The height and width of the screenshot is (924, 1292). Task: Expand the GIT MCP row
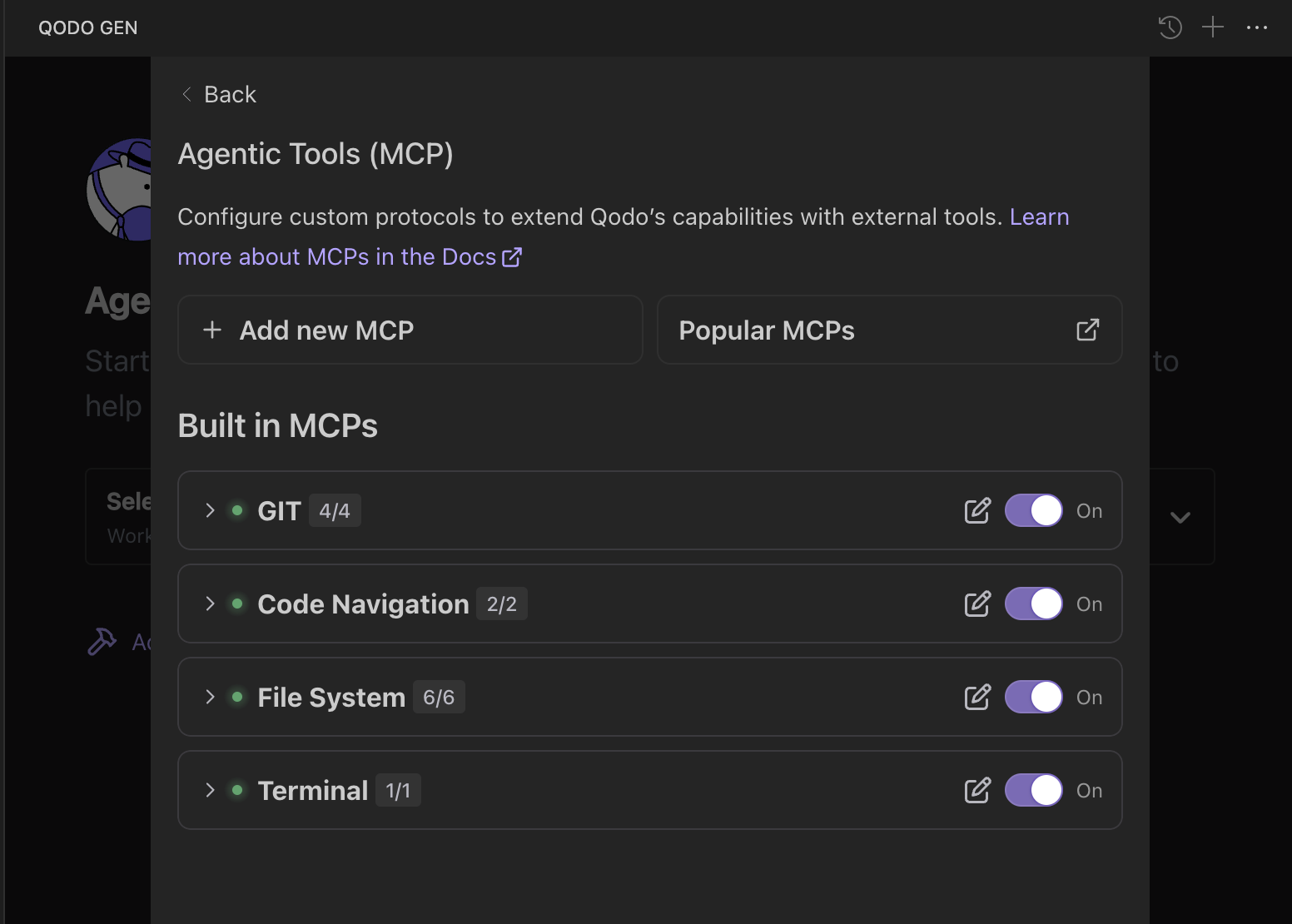click(210, 510)
